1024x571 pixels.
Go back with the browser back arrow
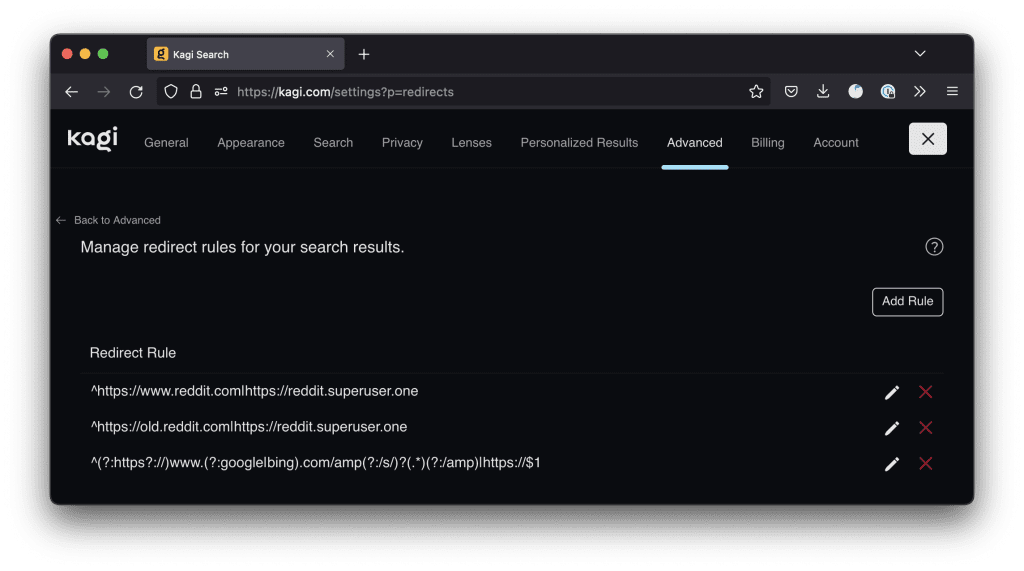(x=72, y=92)
